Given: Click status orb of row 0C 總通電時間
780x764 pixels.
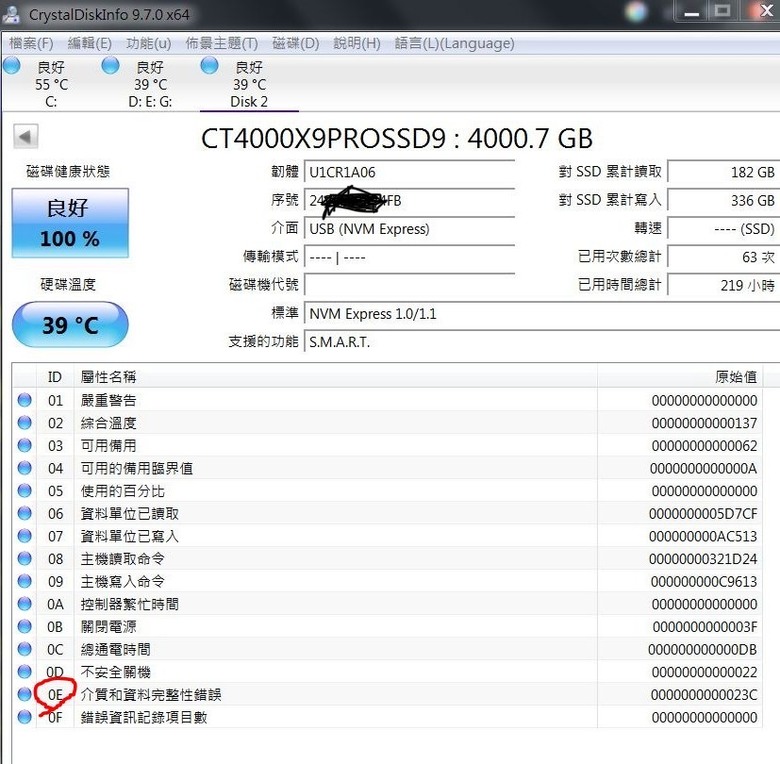Looking at the screenshot, I should [x=24, y=649].
